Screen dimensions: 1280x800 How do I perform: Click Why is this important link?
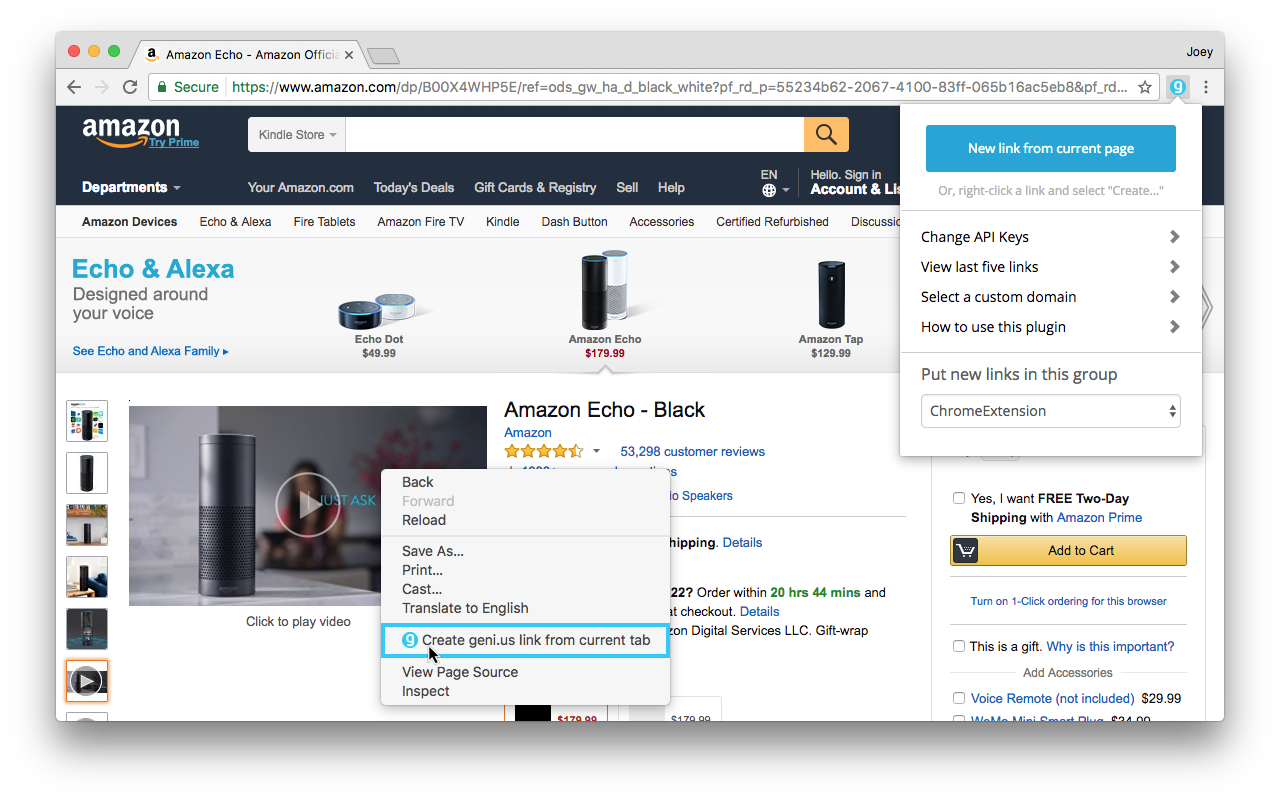[x=1110, y=646]
